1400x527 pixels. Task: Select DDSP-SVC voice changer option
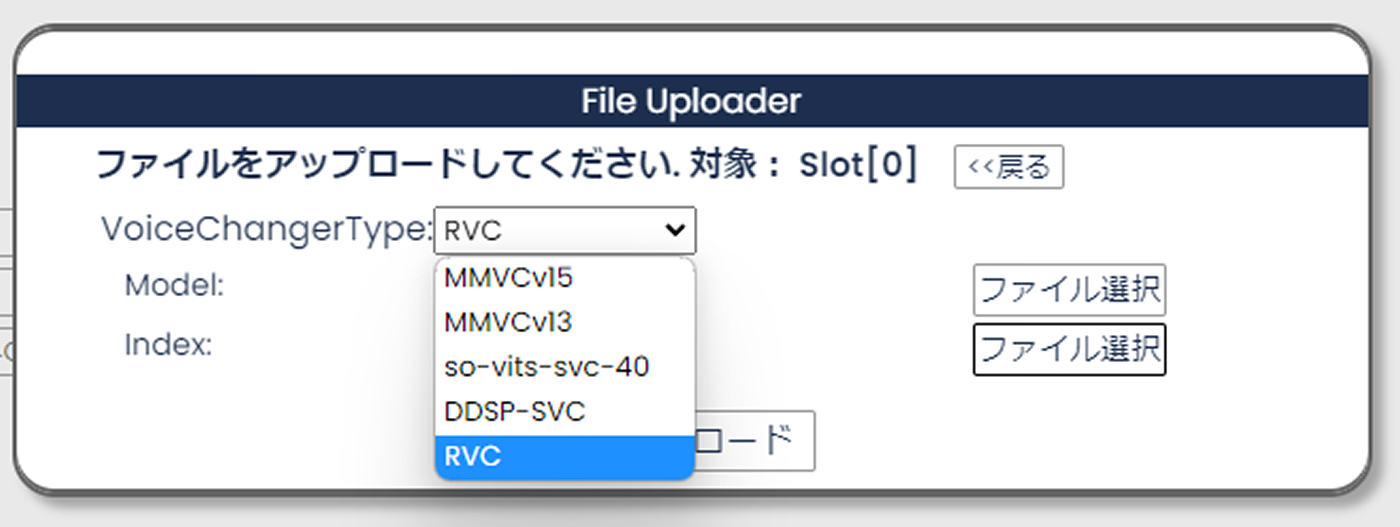(514, 411)
